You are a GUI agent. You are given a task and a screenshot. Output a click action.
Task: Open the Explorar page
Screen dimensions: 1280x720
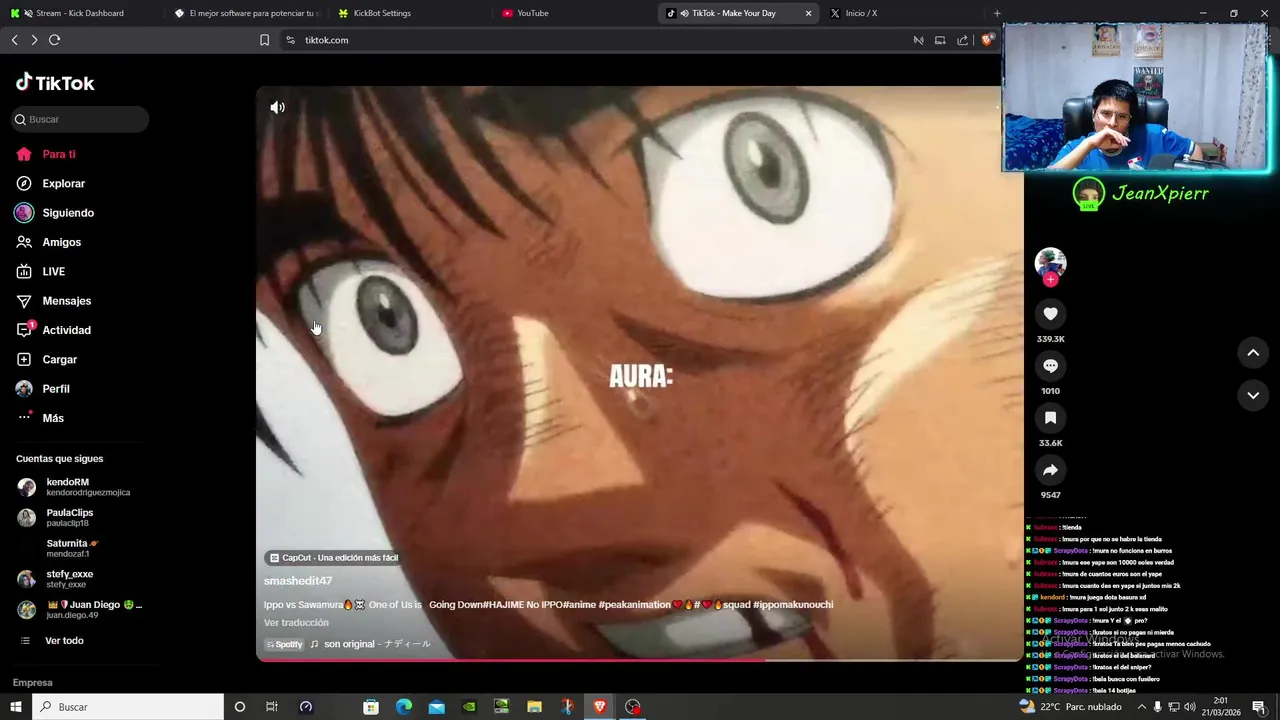(63, 183)
